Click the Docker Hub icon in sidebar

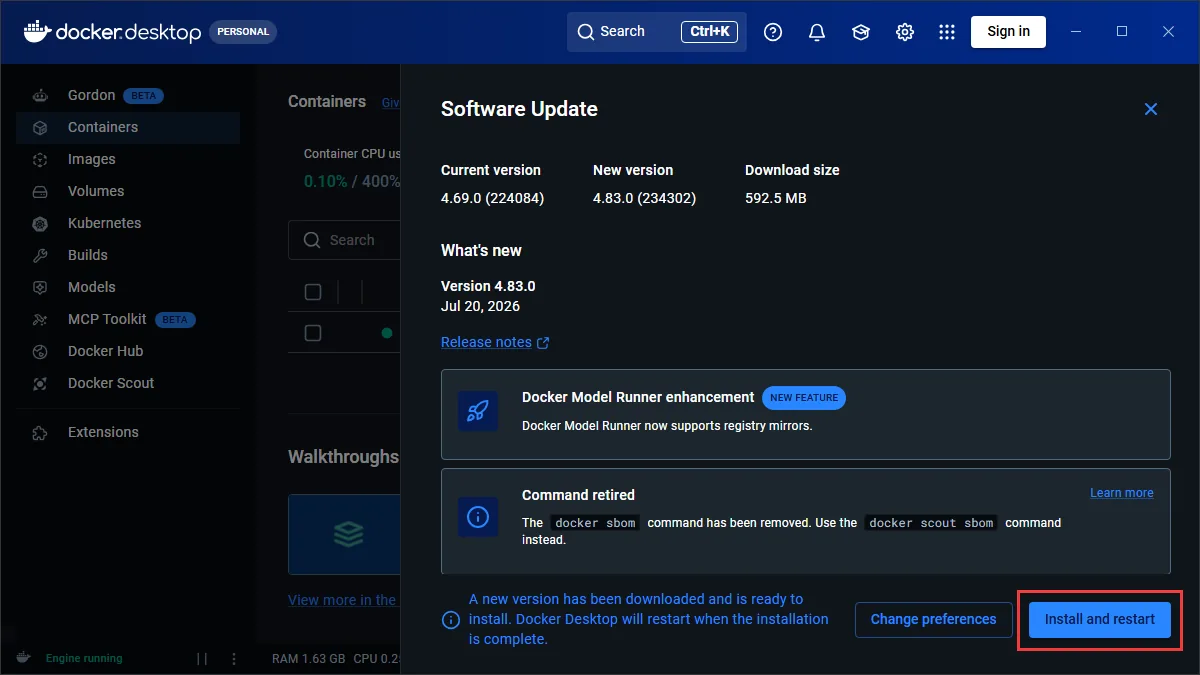[40, 352]
